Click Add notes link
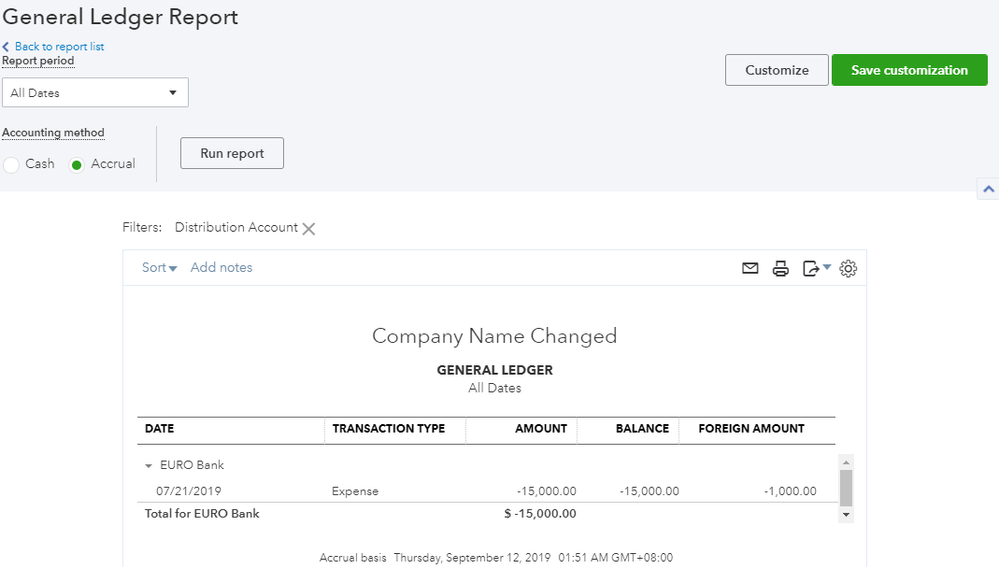This screenshot has width=999, height=567. point(221,268)
